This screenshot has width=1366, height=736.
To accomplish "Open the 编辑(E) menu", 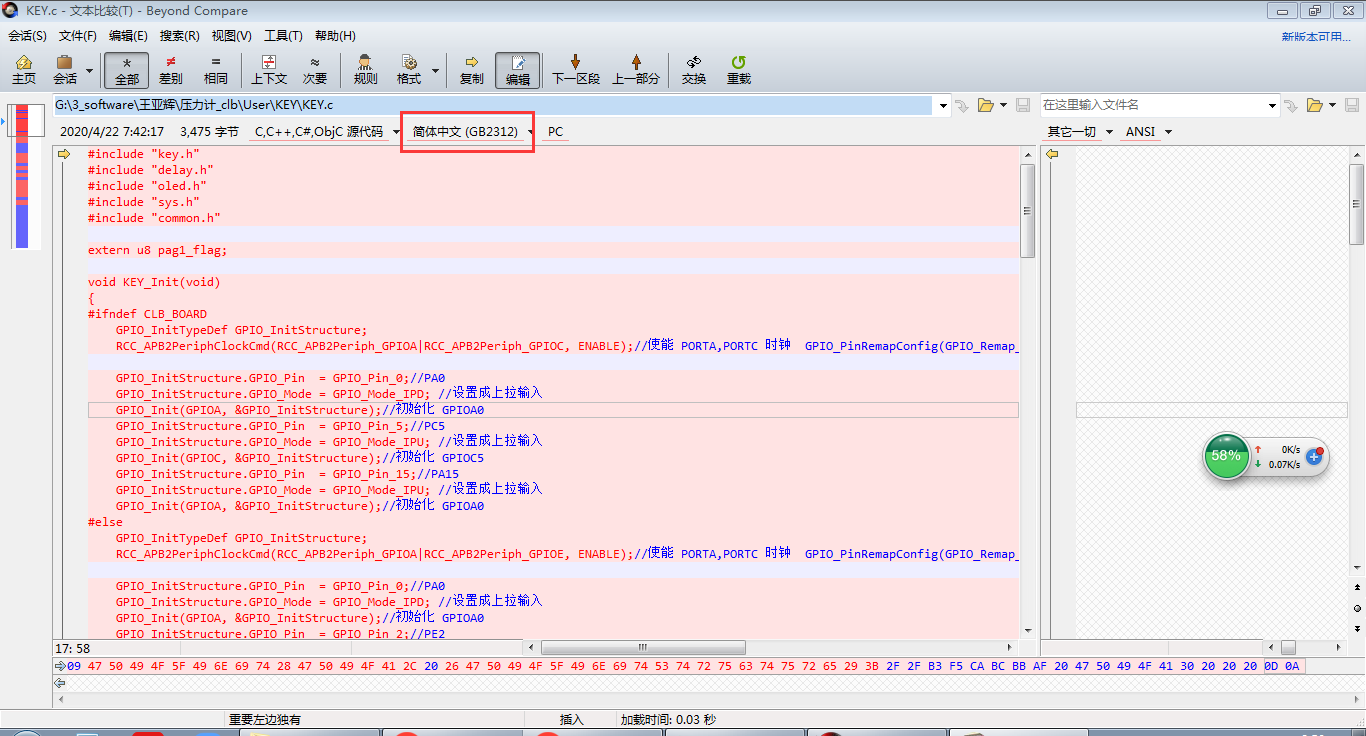I will click(128, 35).
